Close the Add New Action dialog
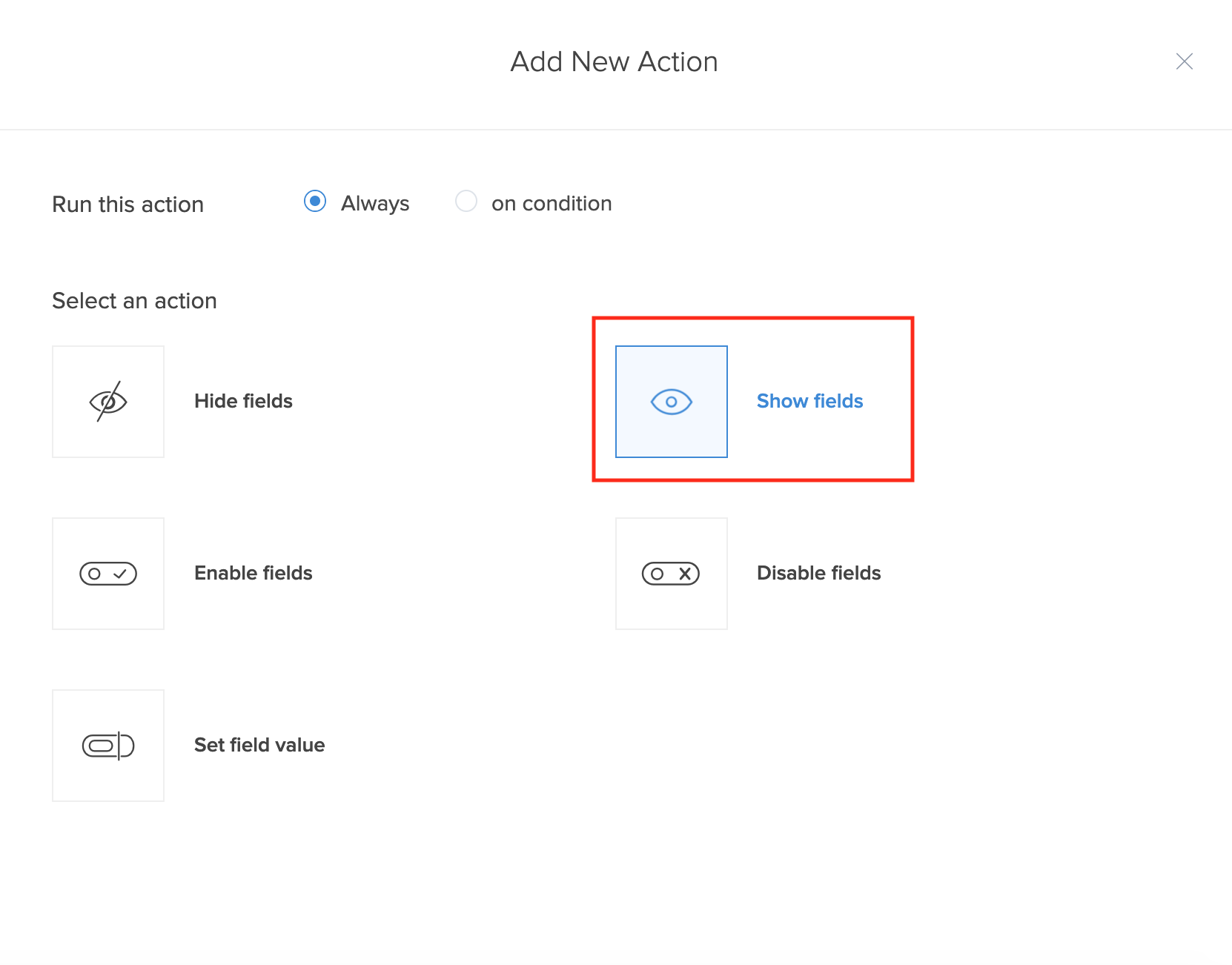The height and width of the screenshot is (965, 1232). coord(1184,62)
